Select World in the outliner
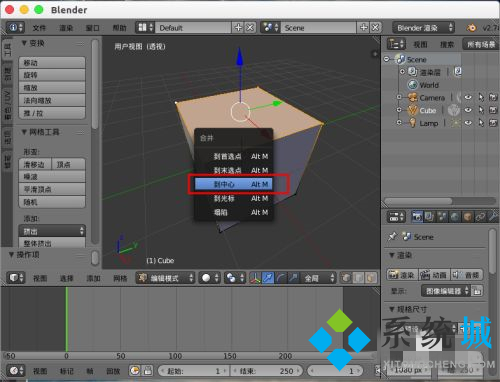Image resolution: width=500 pixels, height=382 pixels. pyautogui.click(x=429, y=85)
